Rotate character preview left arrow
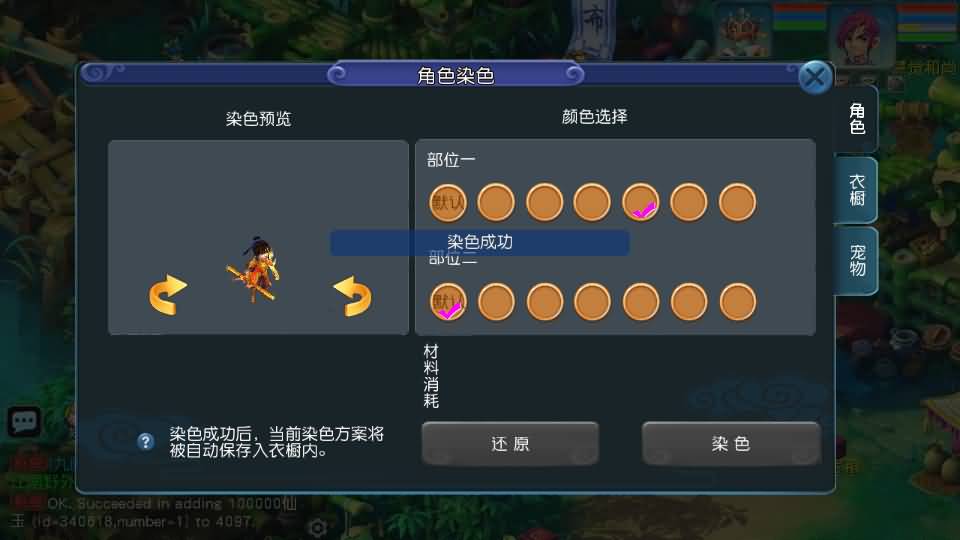The width and height of the screenshot is (960, 540). click(168, 294)
